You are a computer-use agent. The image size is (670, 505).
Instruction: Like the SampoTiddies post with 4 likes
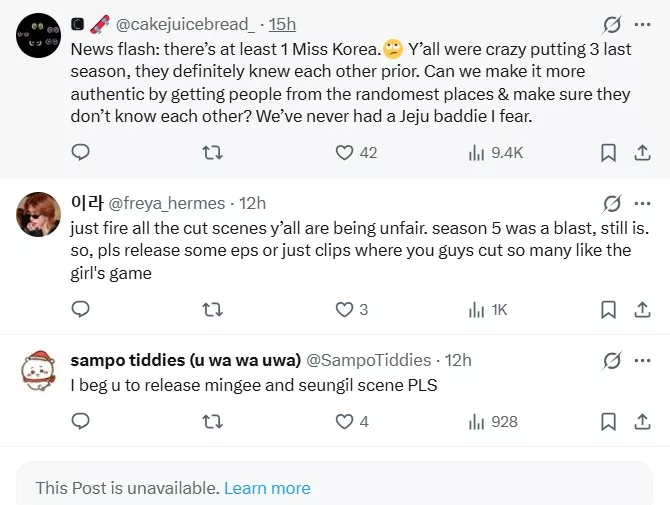coord(345,421)
